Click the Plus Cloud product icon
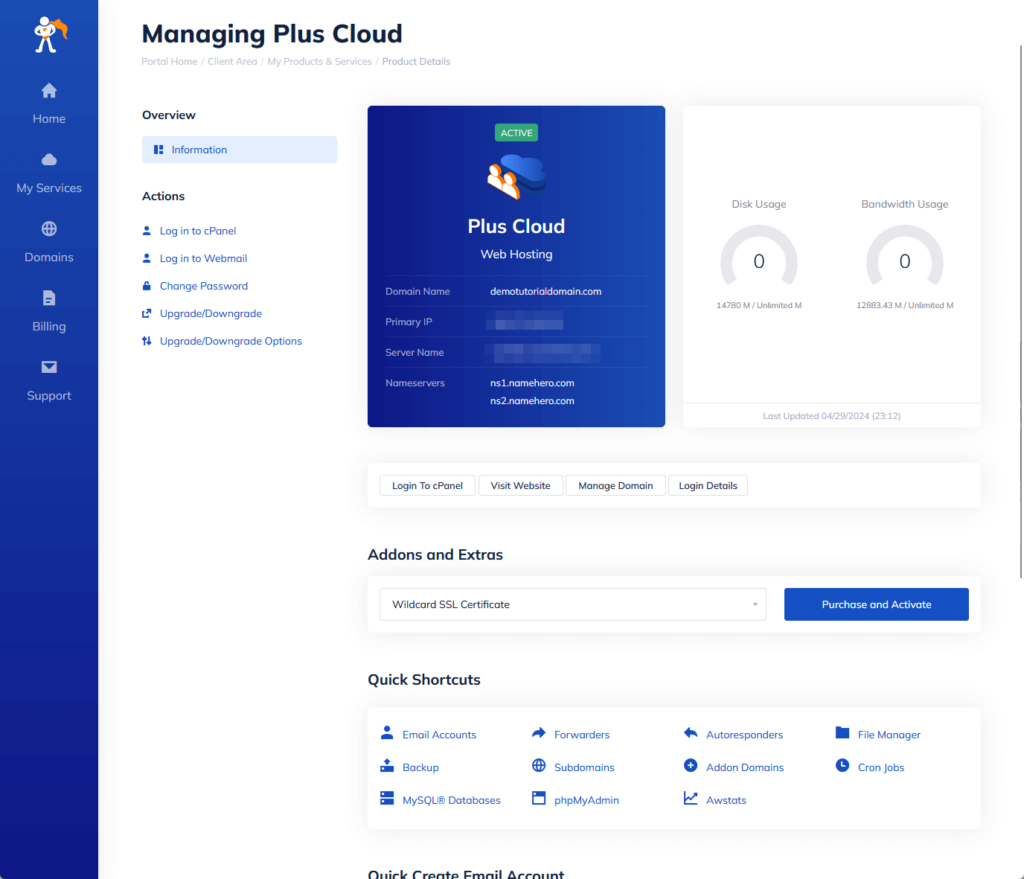The image size is (1024, 879). [516, 176]
